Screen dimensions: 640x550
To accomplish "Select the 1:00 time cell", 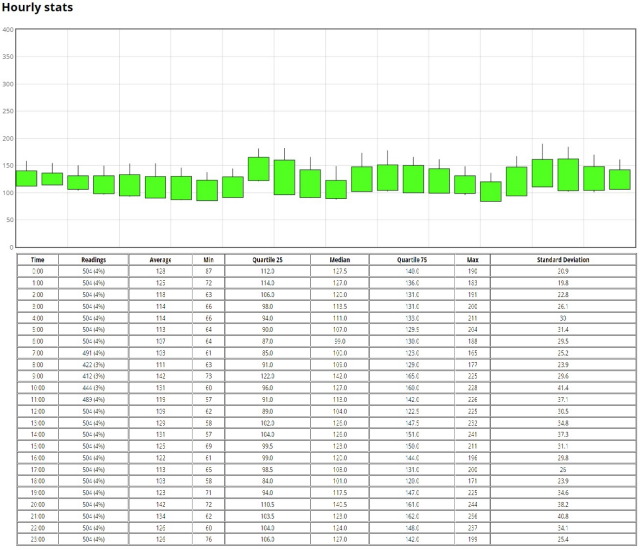I will [x=38, y=283].
